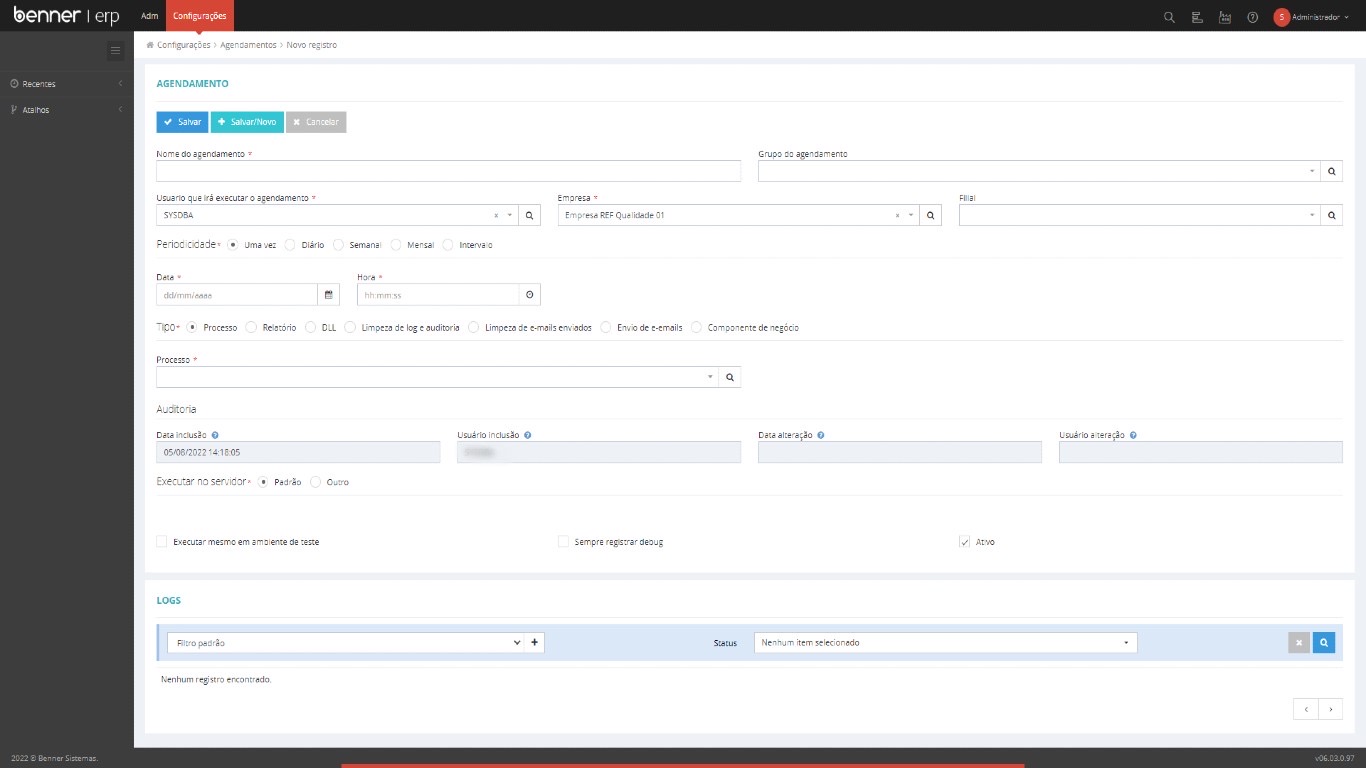This screenshot has height=768, width=1366.
Task: Click Data inclusão help info icon
Action: point(216,436)
